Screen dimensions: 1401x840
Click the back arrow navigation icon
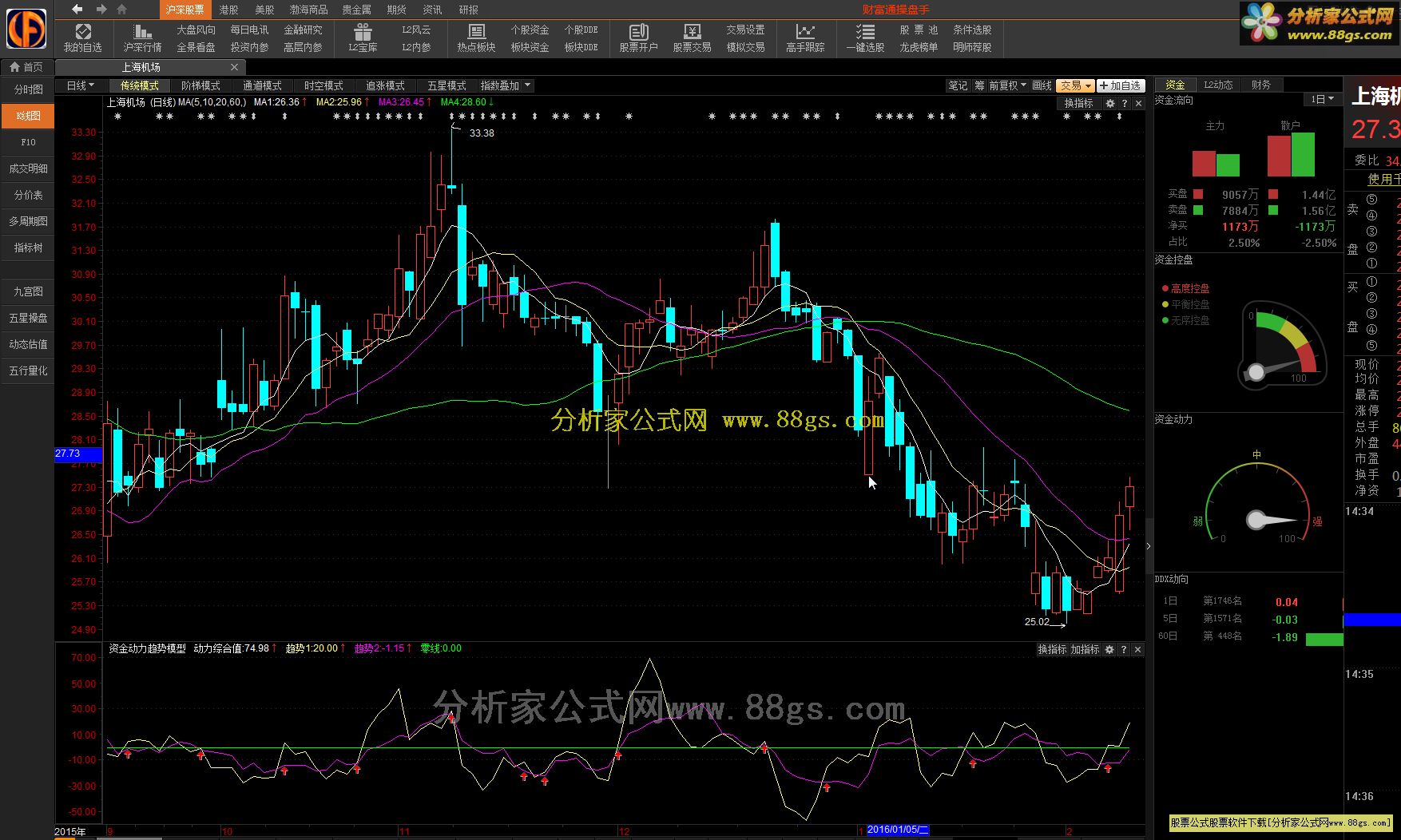click(x=77, y=10)
